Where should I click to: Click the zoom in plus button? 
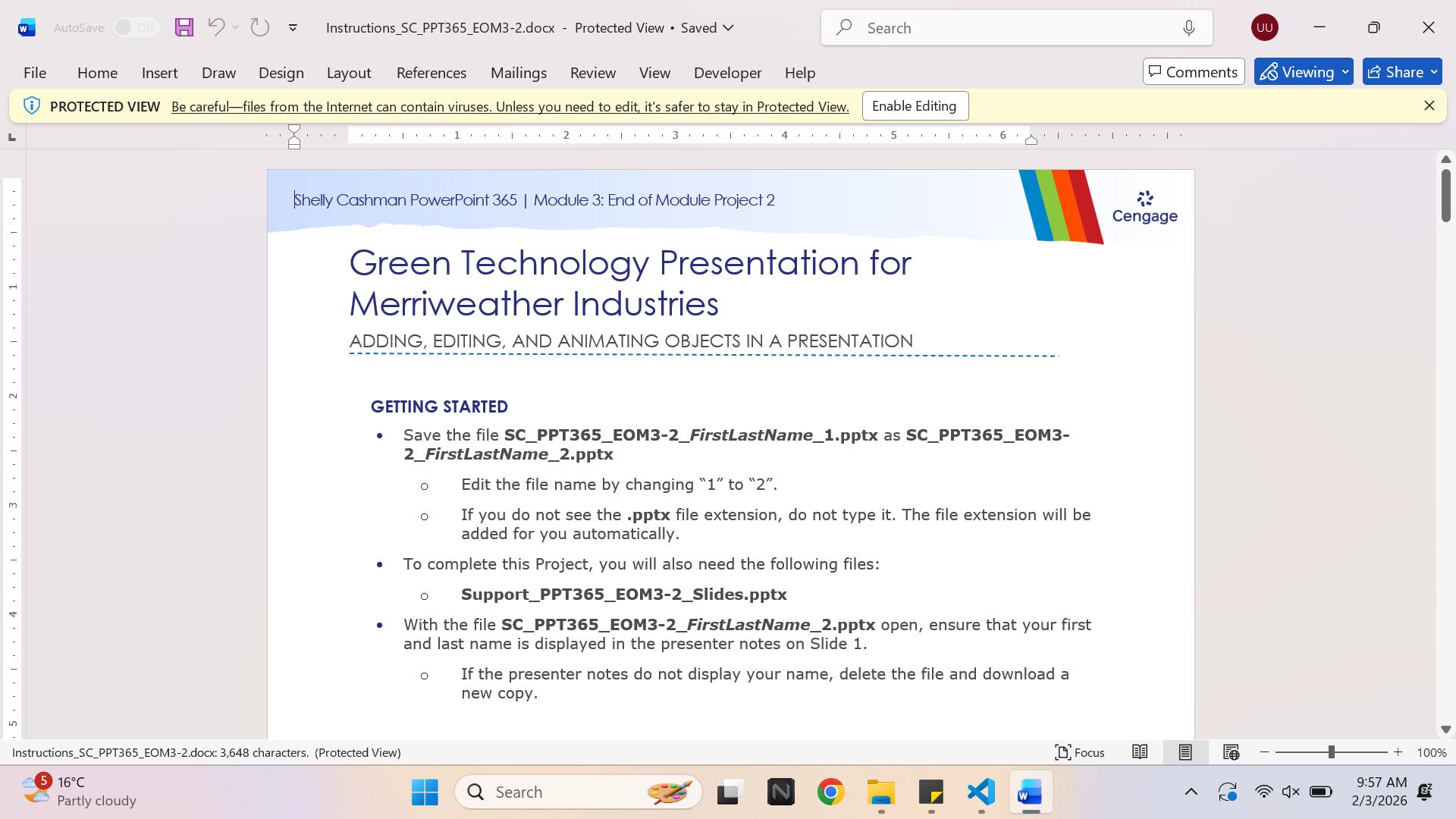(1398, 752)
